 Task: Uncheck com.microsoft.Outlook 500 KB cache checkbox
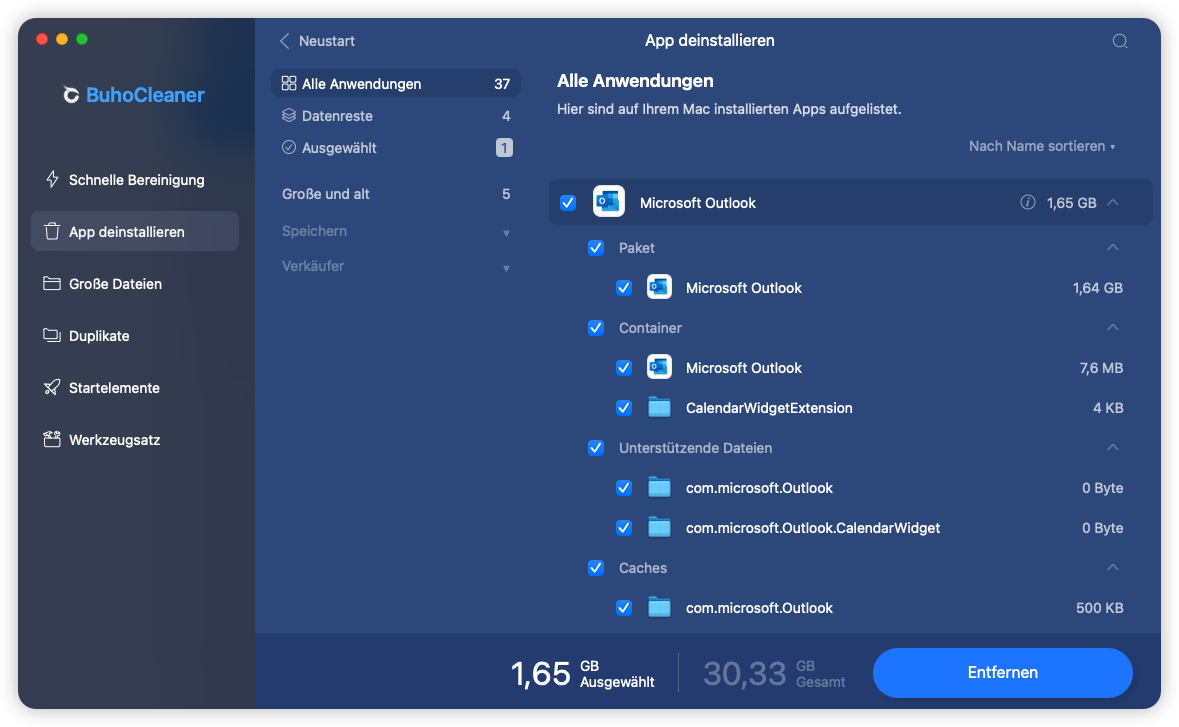(623, 607)
